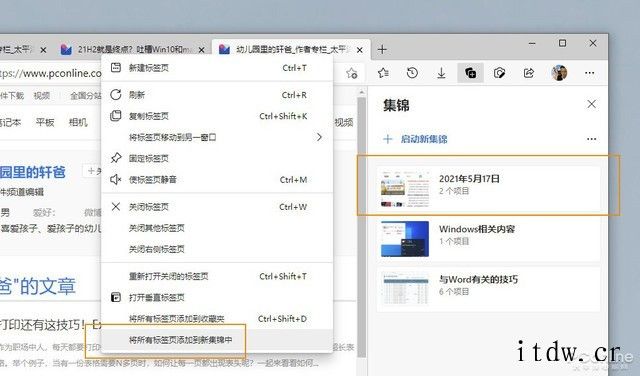Open the History clock icon

tap(412, 73)
